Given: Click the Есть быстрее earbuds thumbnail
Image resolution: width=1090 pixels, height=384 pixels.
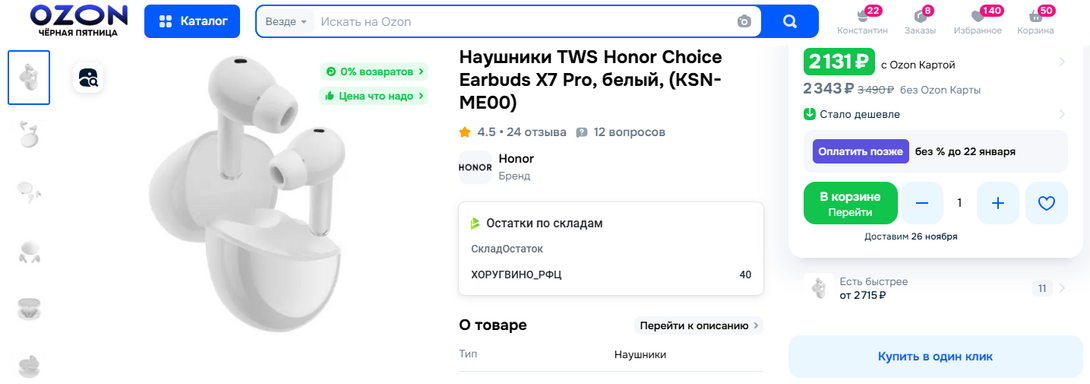Looking at the screenshot, I should [819, 288].
